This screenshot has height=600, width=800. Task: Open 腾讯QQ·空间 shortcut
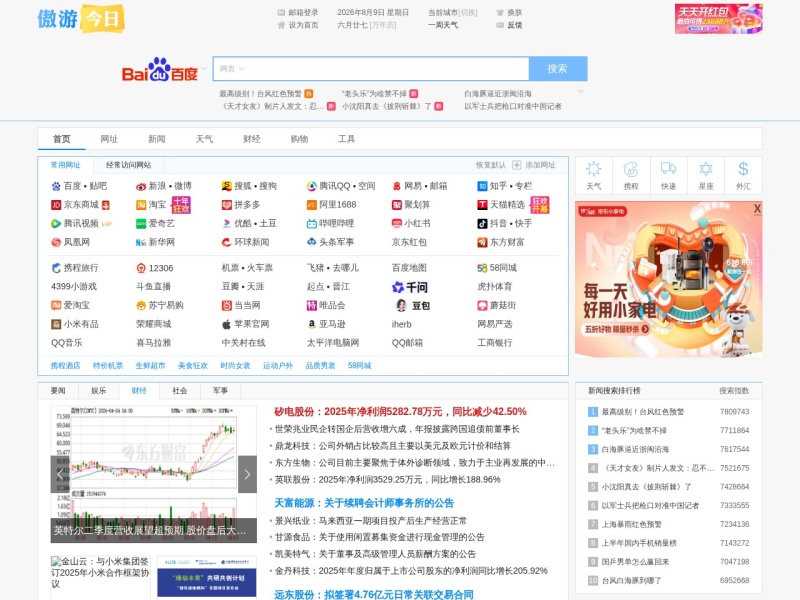click(341, 186)
